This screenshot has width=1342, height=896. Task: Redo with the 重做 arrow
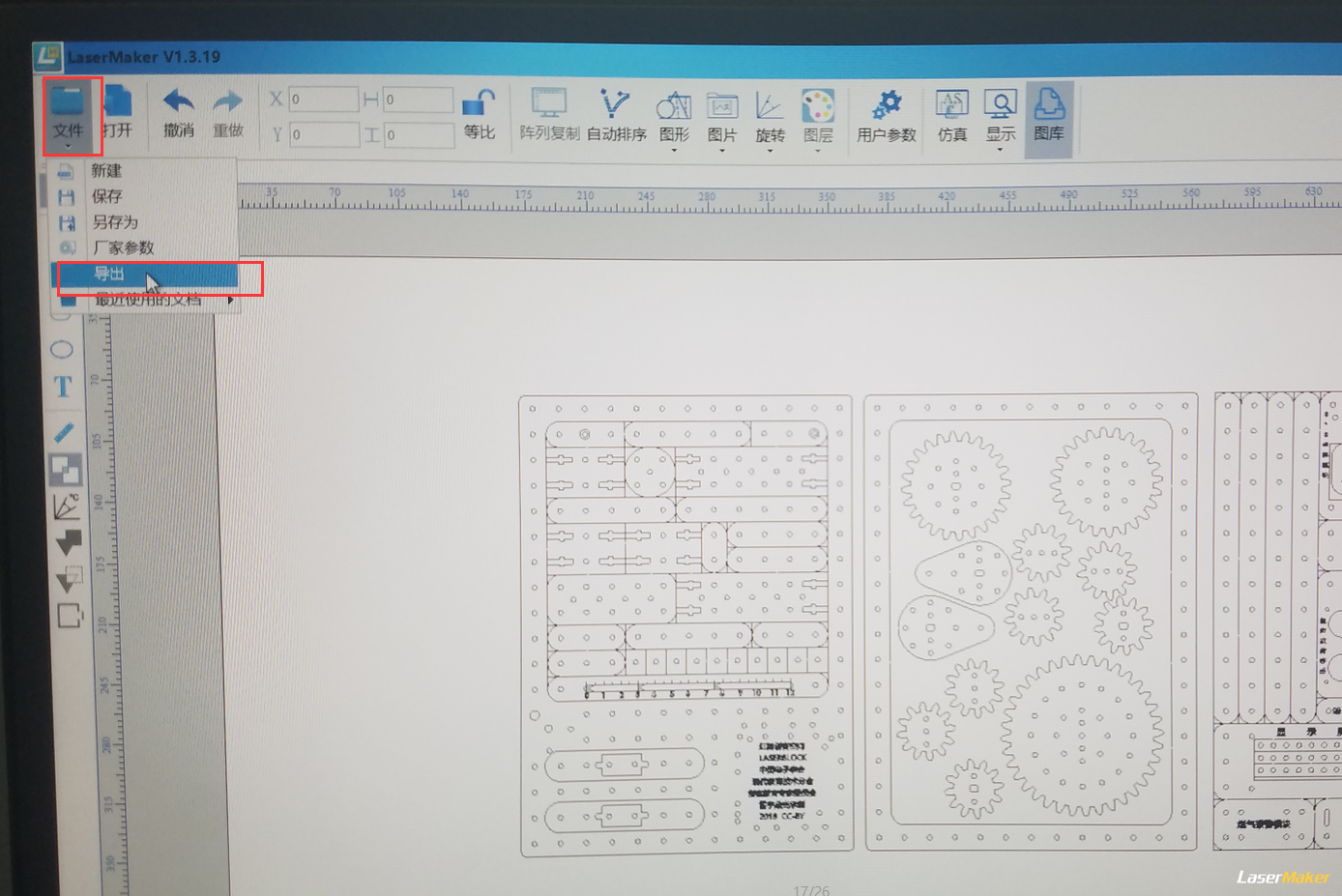228,113
